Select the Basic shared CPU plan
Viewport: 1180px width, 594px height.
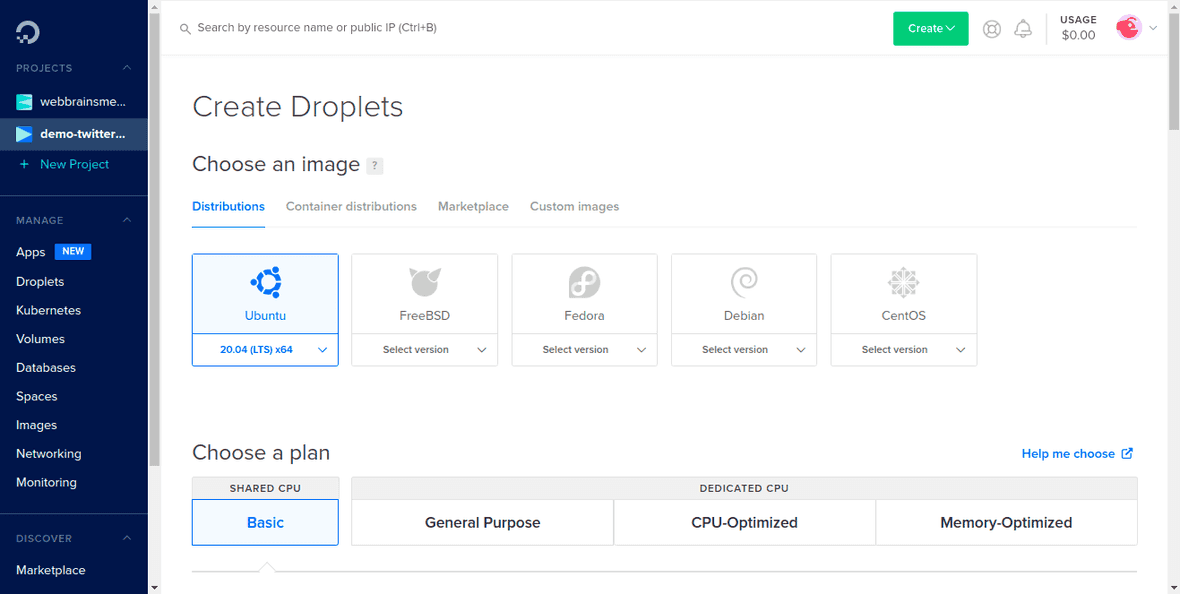point(265,522)
